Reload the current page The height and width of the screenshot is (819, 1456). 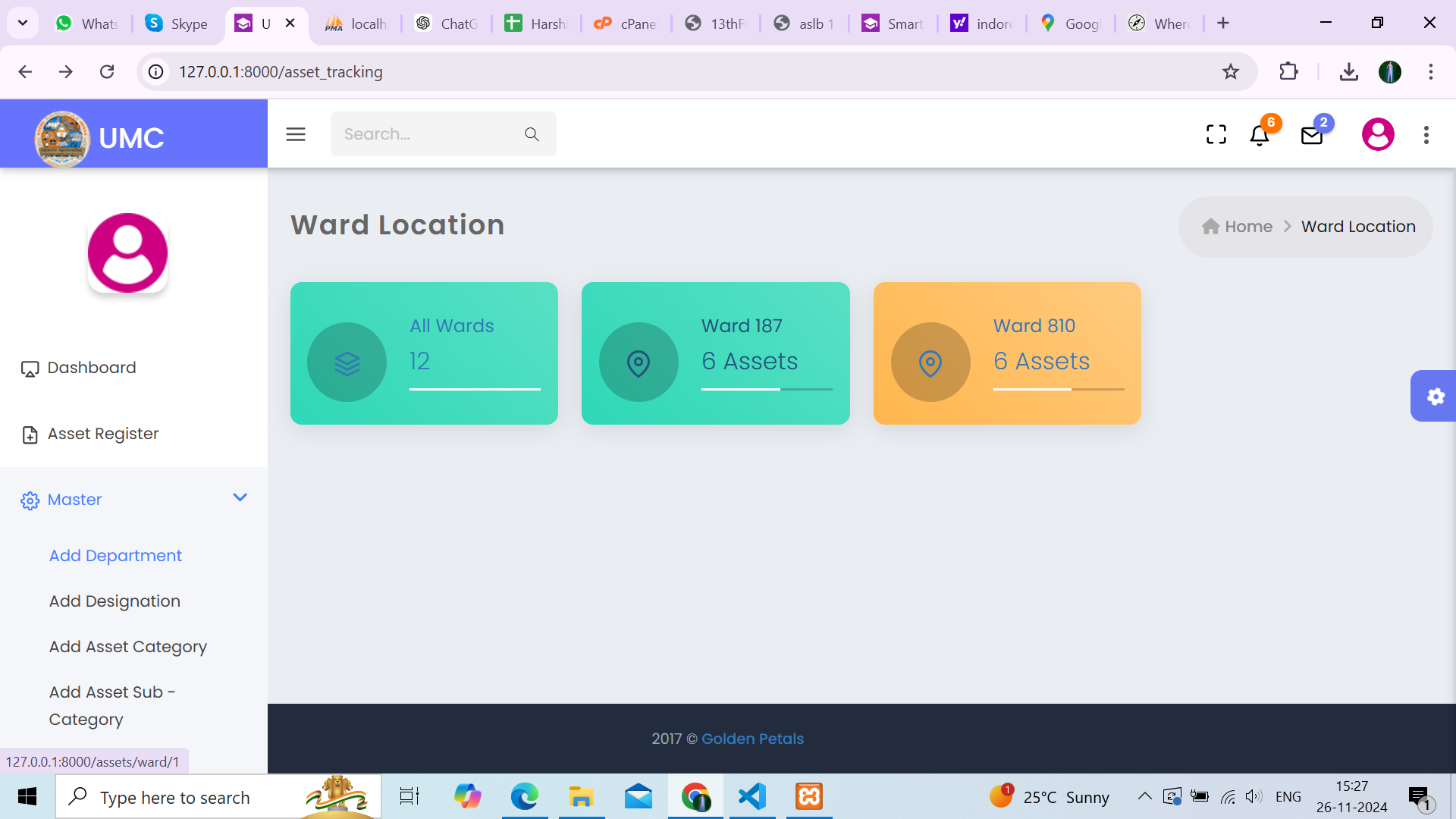pyautogui.click(x=107, y=71)
